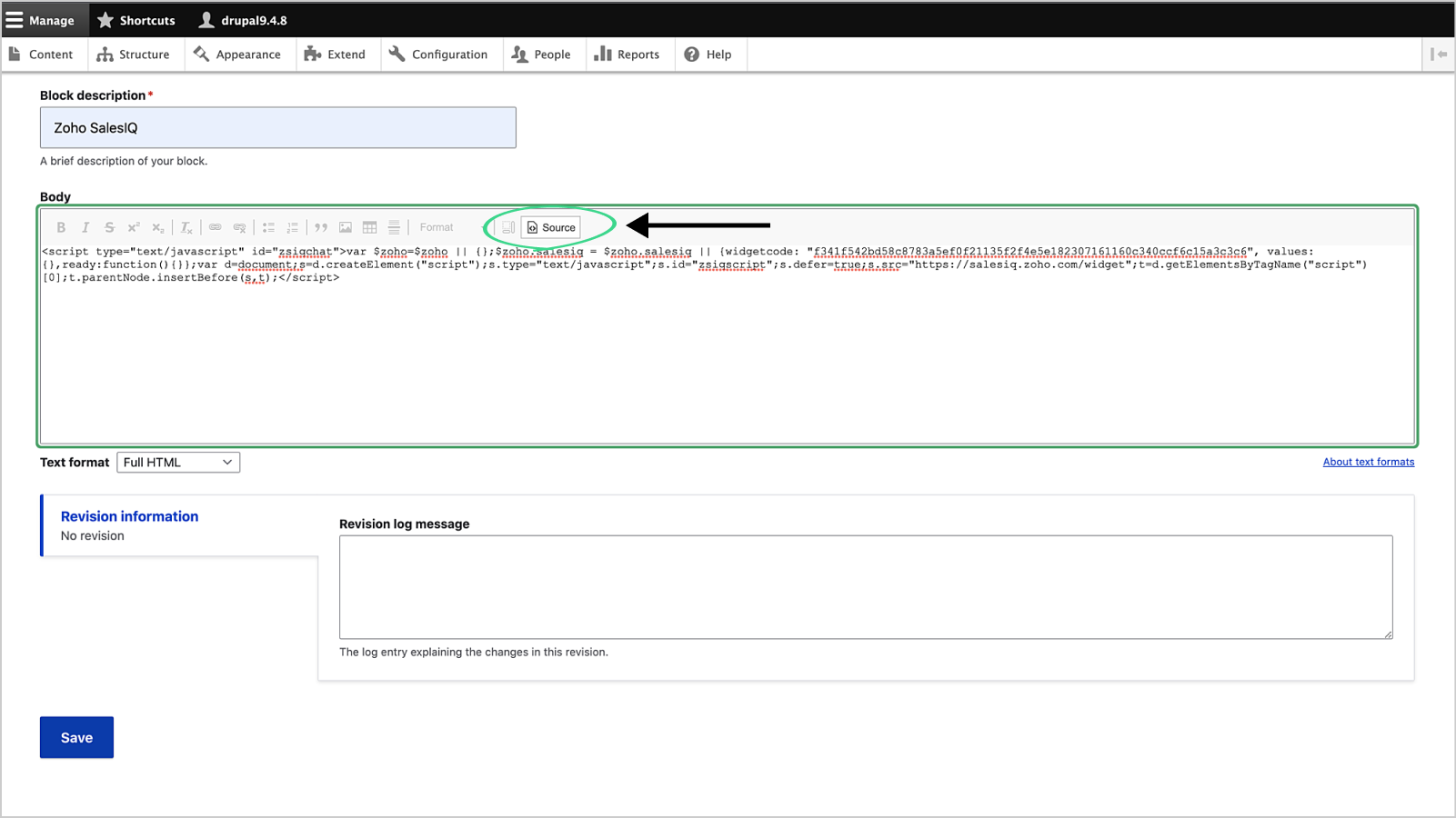Click the Revision log message resize handle

pos(1388,634)
